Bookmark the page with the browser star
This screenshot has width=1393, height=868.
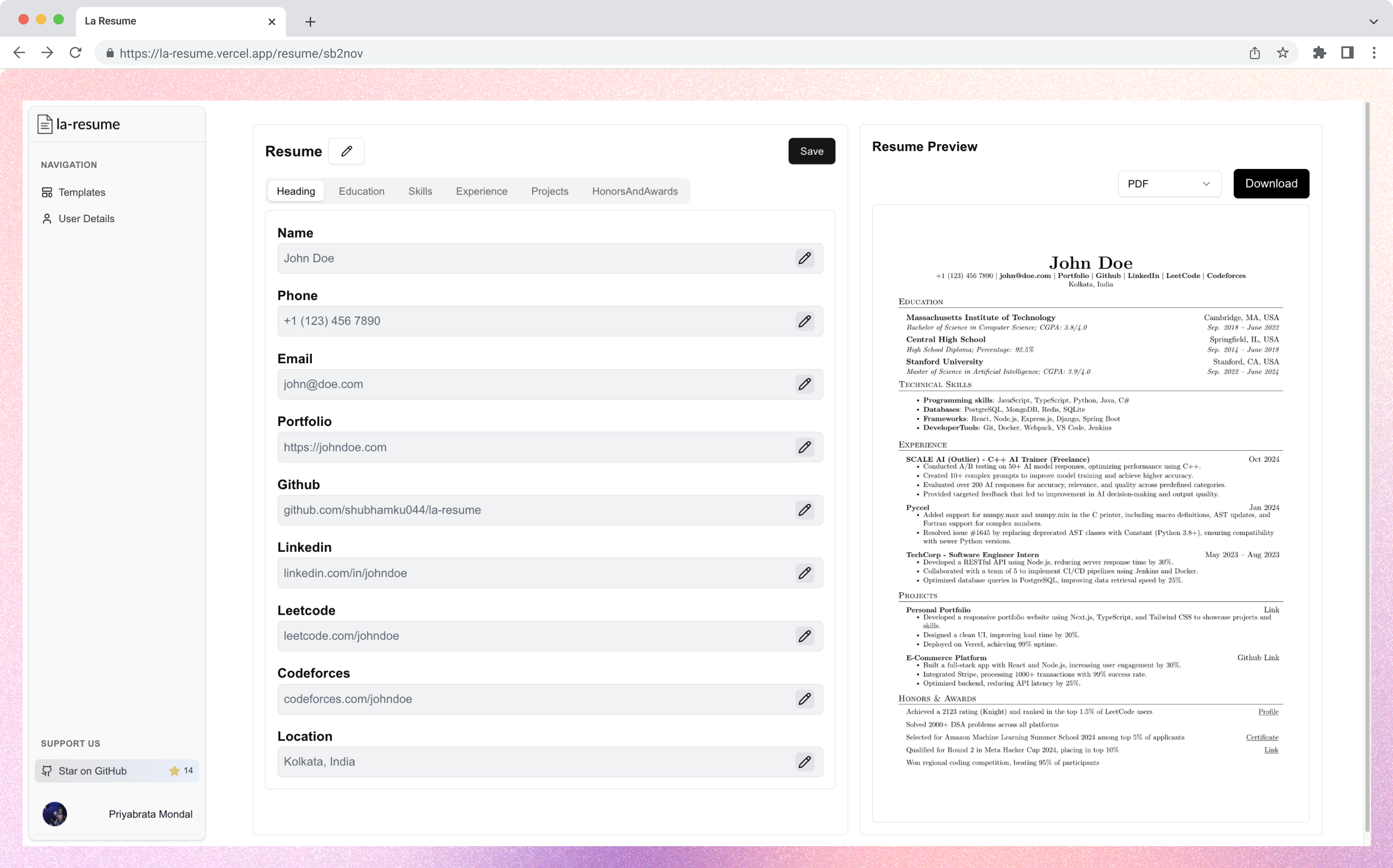(x=1283, y=53)
